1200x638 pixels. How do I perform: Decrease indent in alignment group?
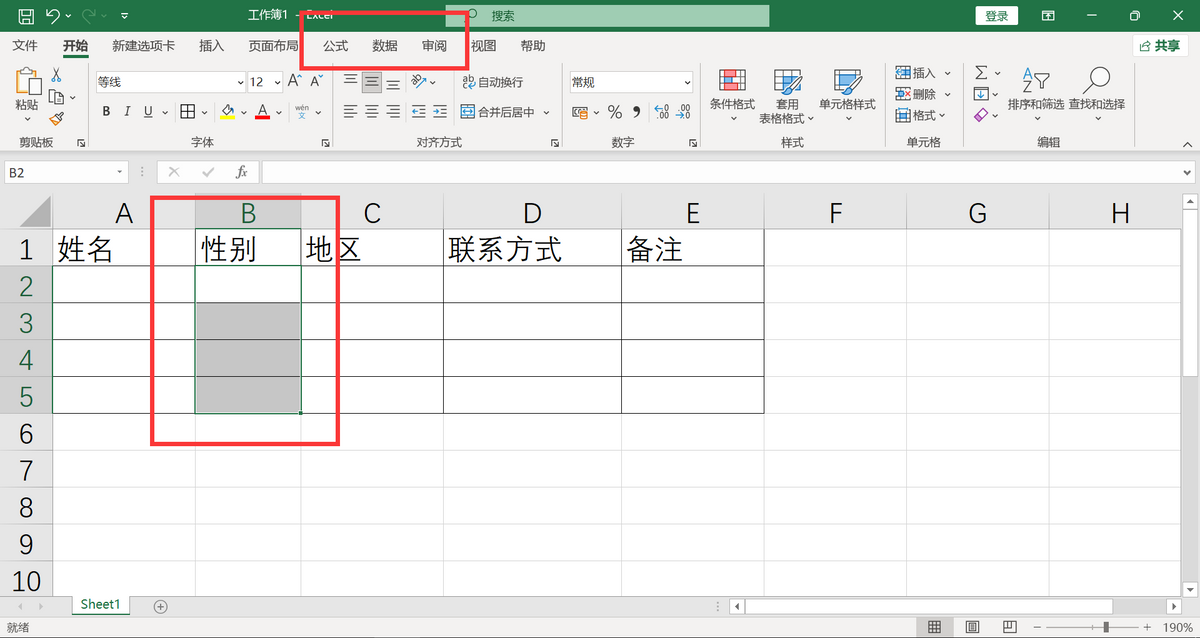[418, 112]
